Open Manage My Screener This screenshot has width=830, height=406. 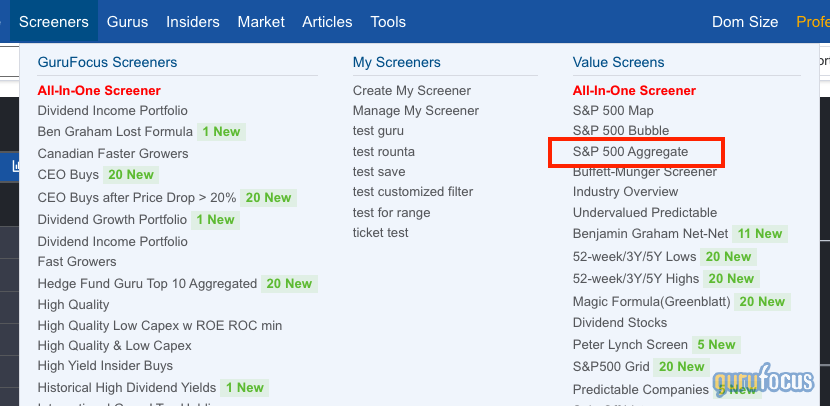pos(415,111)
